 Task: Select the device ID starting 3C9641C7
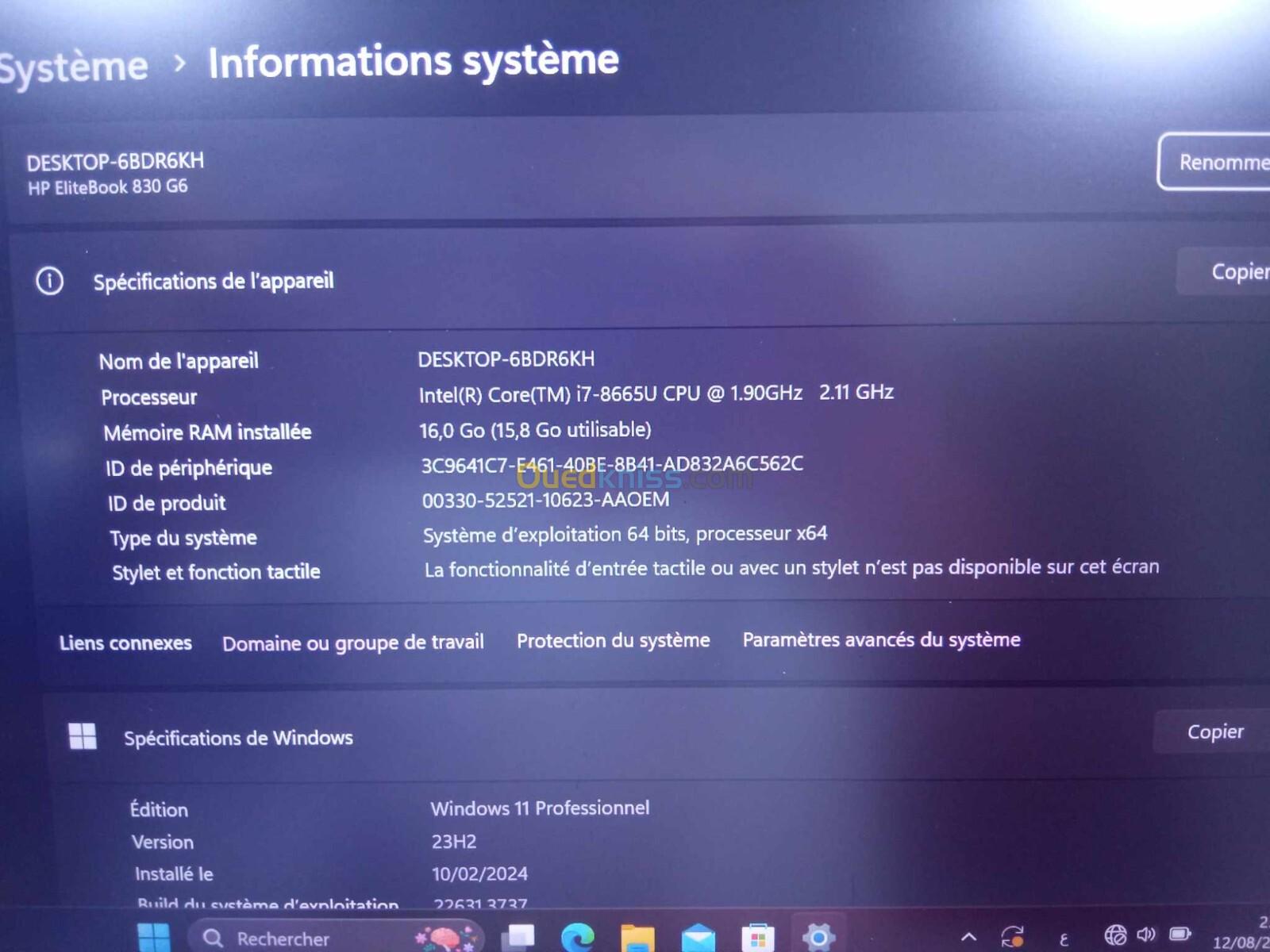click(x=612, y=464)
